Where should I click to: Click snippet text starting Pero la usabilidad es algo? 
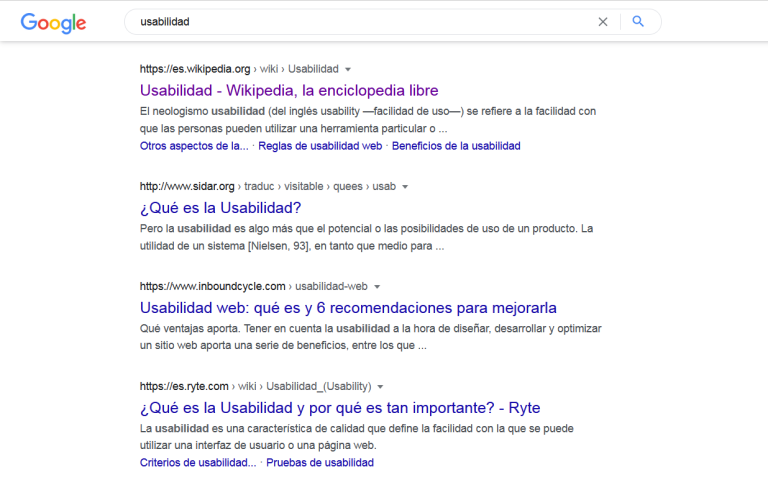(366, 237)
